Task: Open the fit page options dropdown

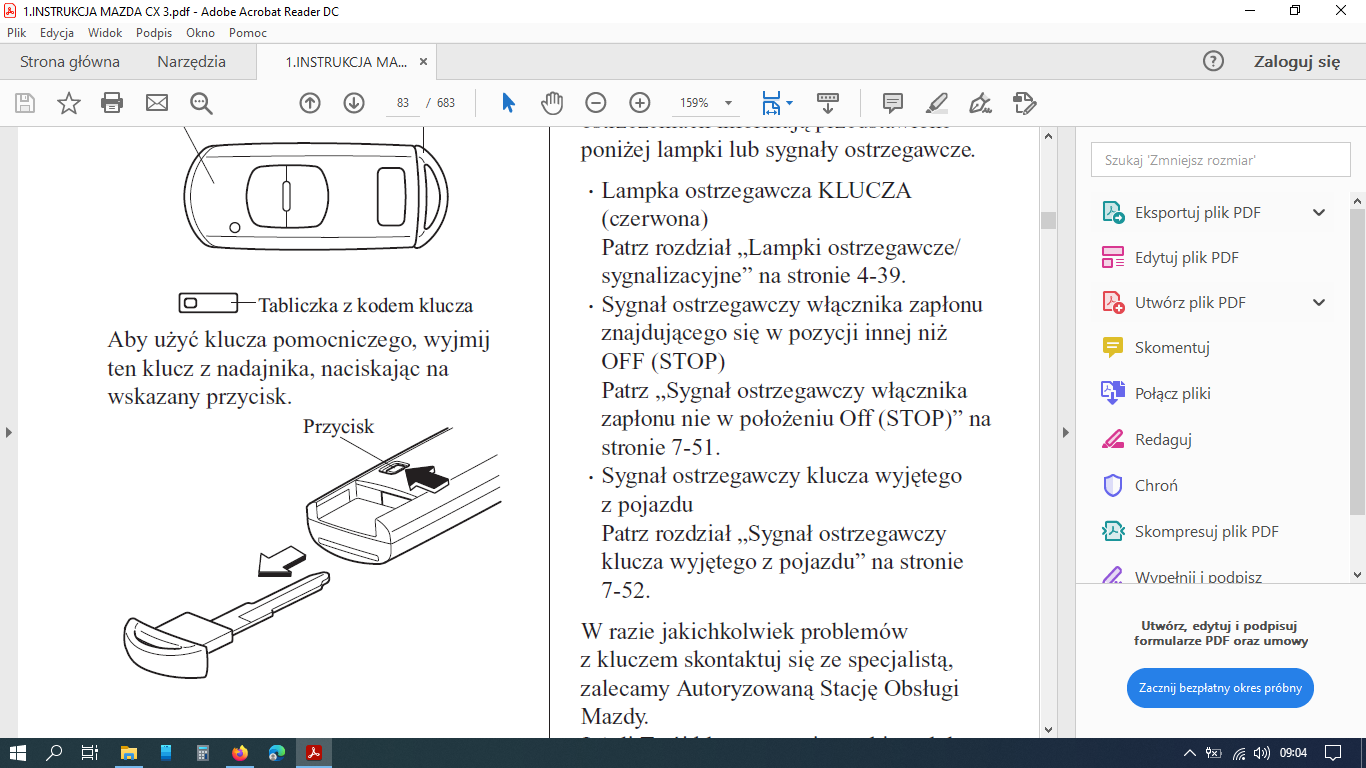Action: pyautogui.click(x=789, y=103)
